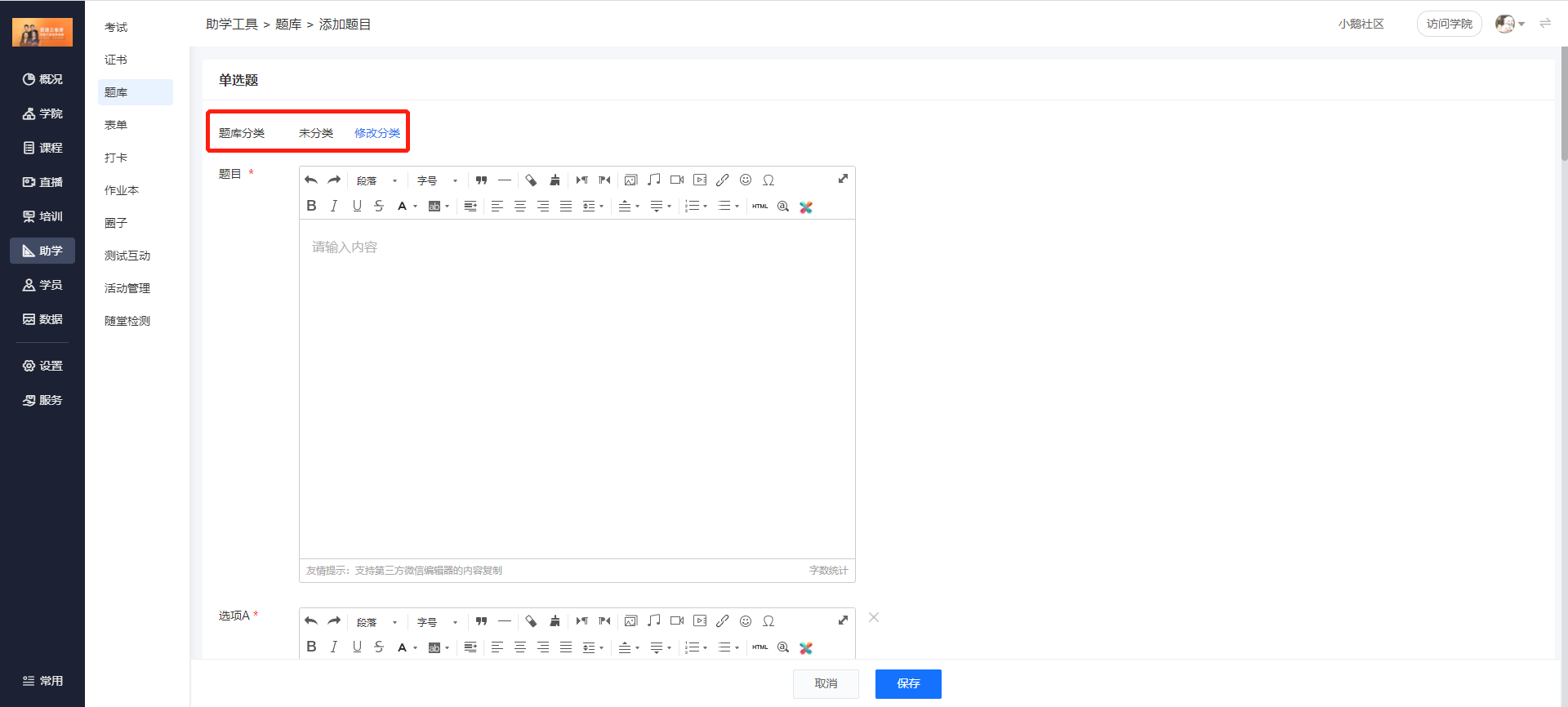1568x707 pixels.
Task: Insert special character (Ω) in 题目 editor
Action: pos(768,180)
